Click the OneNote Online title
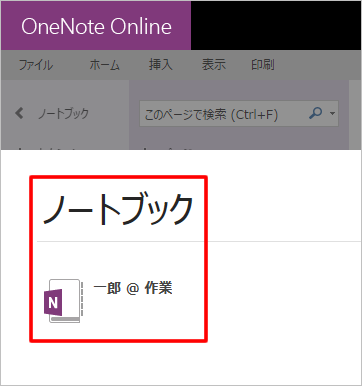Screen dimensions: 362x386 [96, 26]
